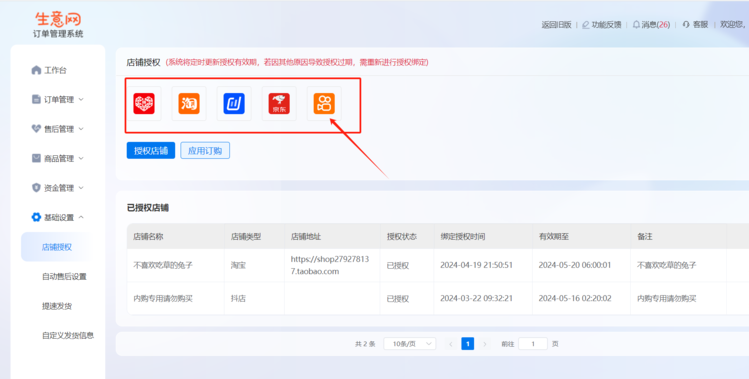Click 2024-04-19 21:50:51 bind time cell
The image size is (749, 379).
coord(476,265)
